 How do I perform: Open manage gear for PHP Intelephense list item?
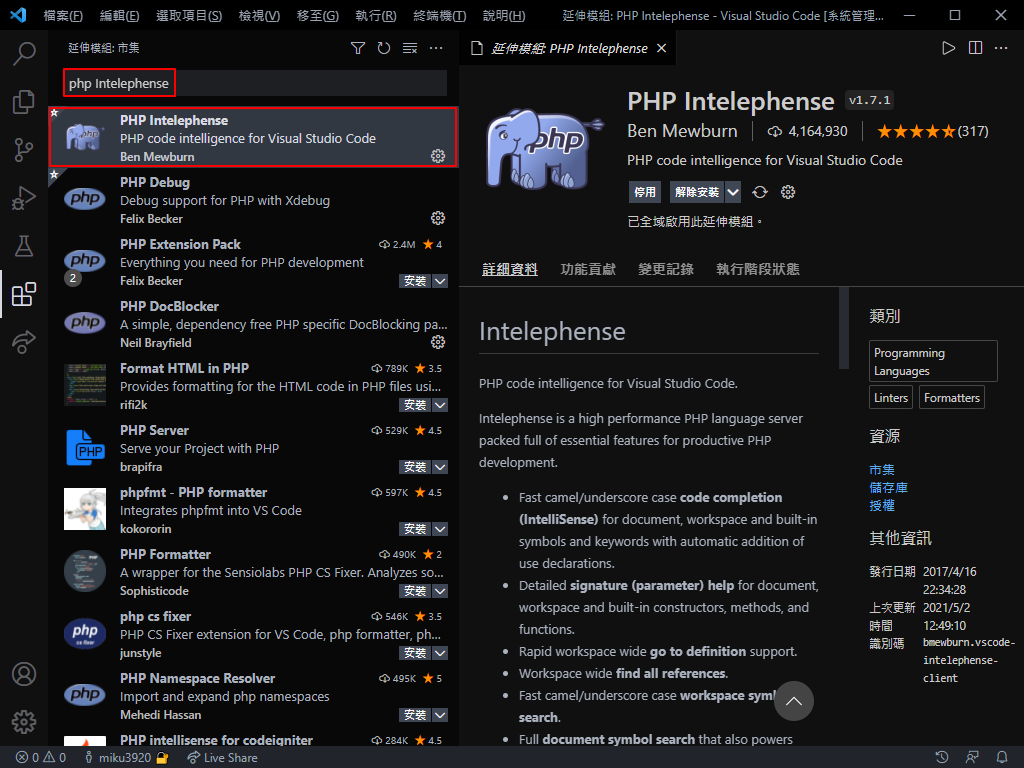(x=438, y=156)
